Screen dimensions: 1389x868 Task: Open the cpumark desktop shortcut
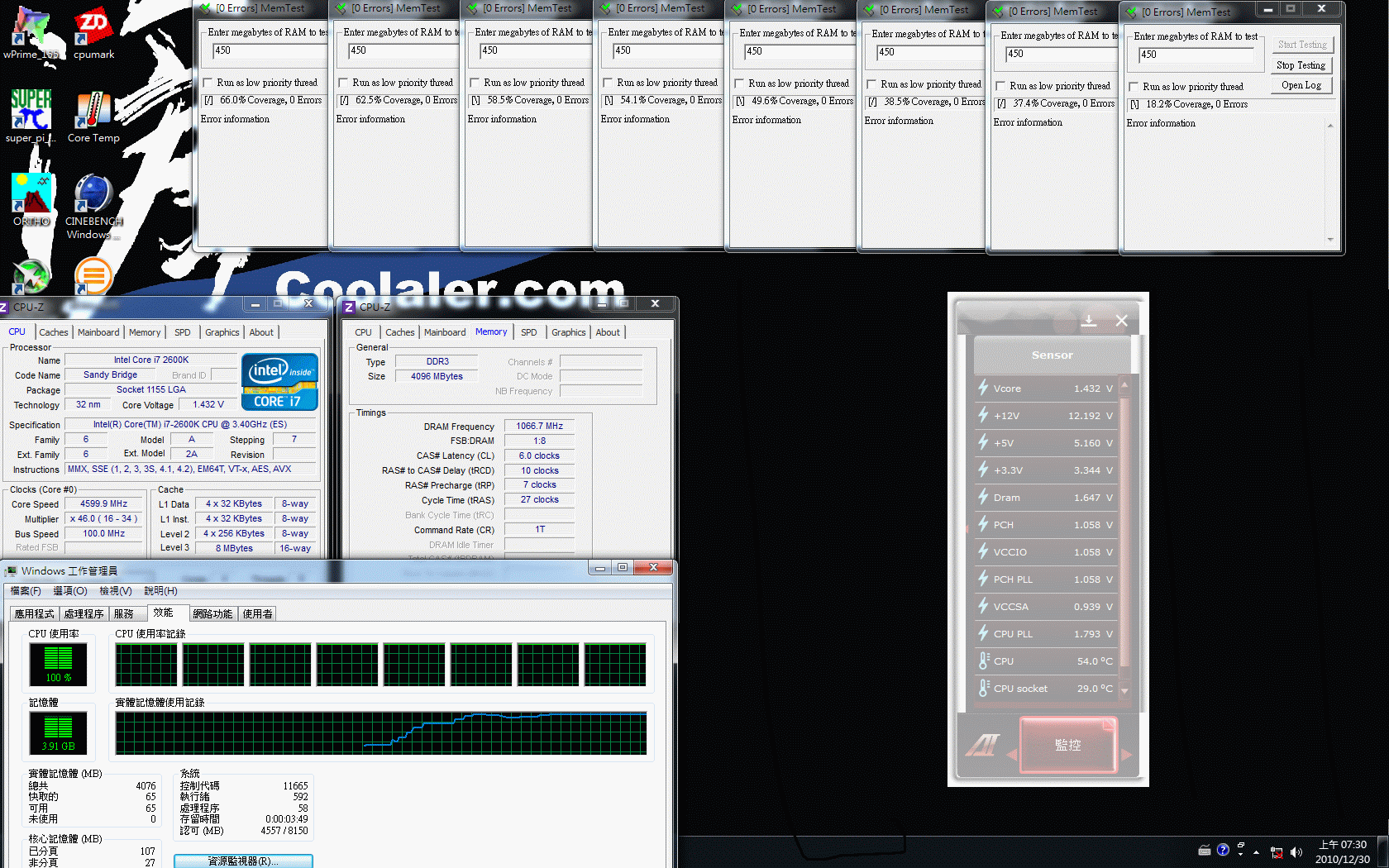pyautogui.click(x=93, y=31)
